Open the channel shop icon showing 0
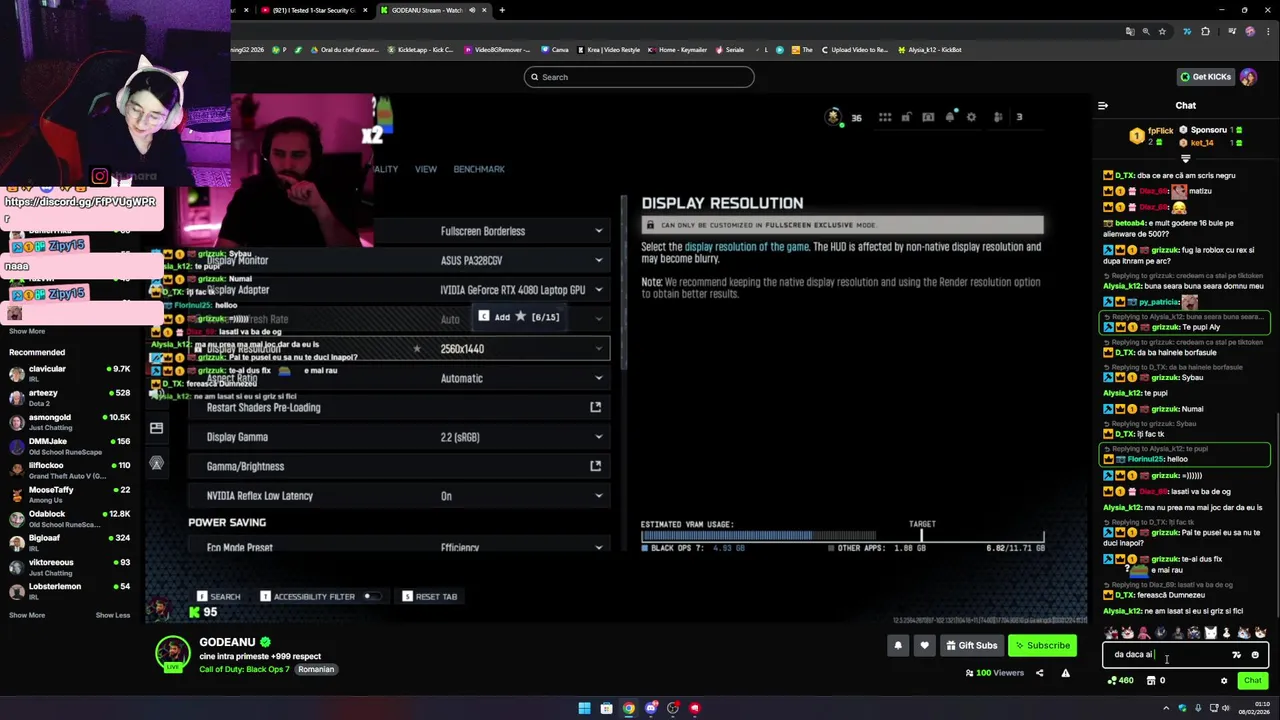The width and height of the screenshot is (1280, 720). (1156, 681)
